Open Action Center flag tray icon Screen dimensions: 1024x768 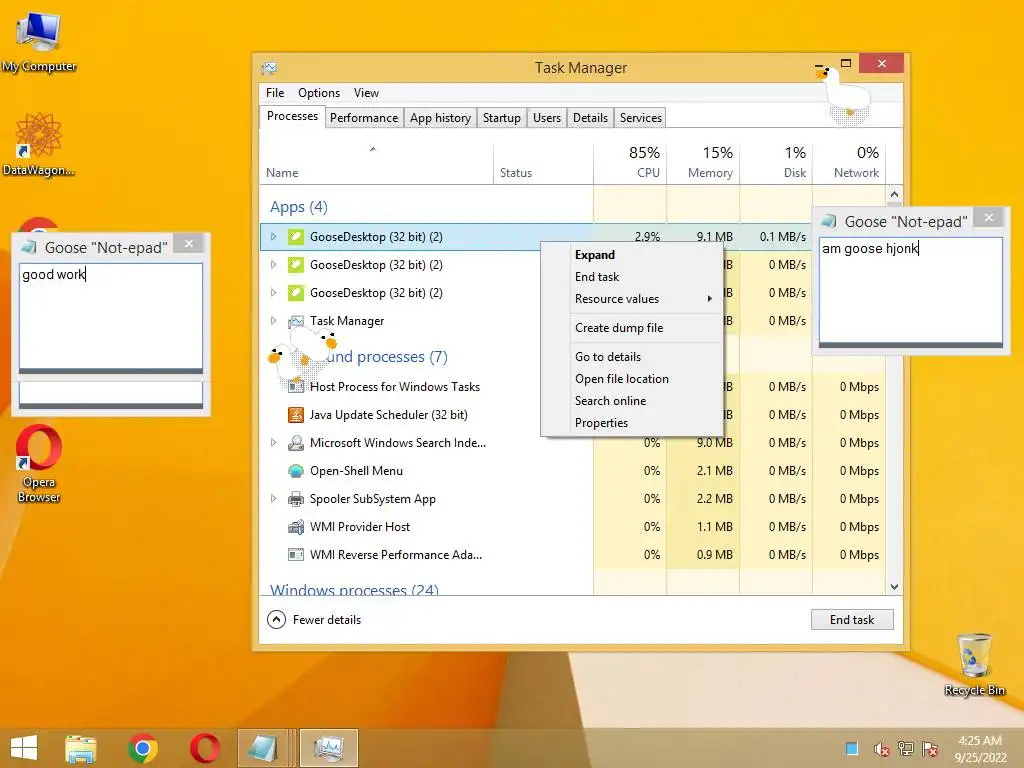(930, 748)
